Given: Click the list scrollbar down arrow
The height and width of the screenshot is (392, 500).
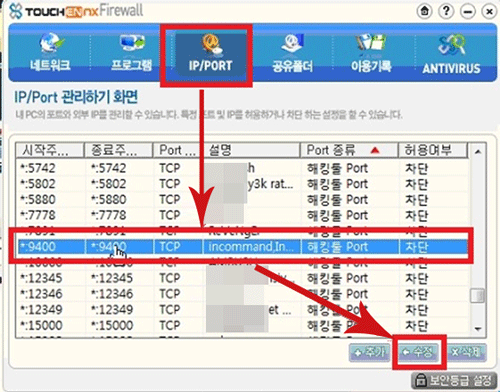Looking at the screenshot, I should point(478,329).
